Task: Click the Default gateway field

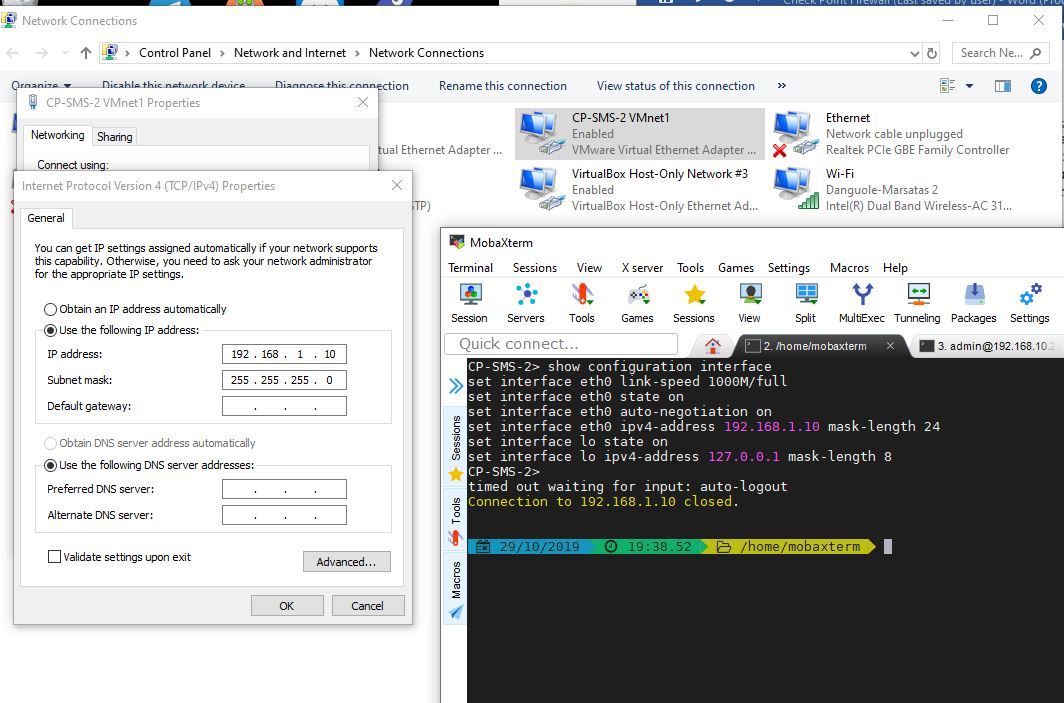Action: pyautogui.click(x=284, y=406)
